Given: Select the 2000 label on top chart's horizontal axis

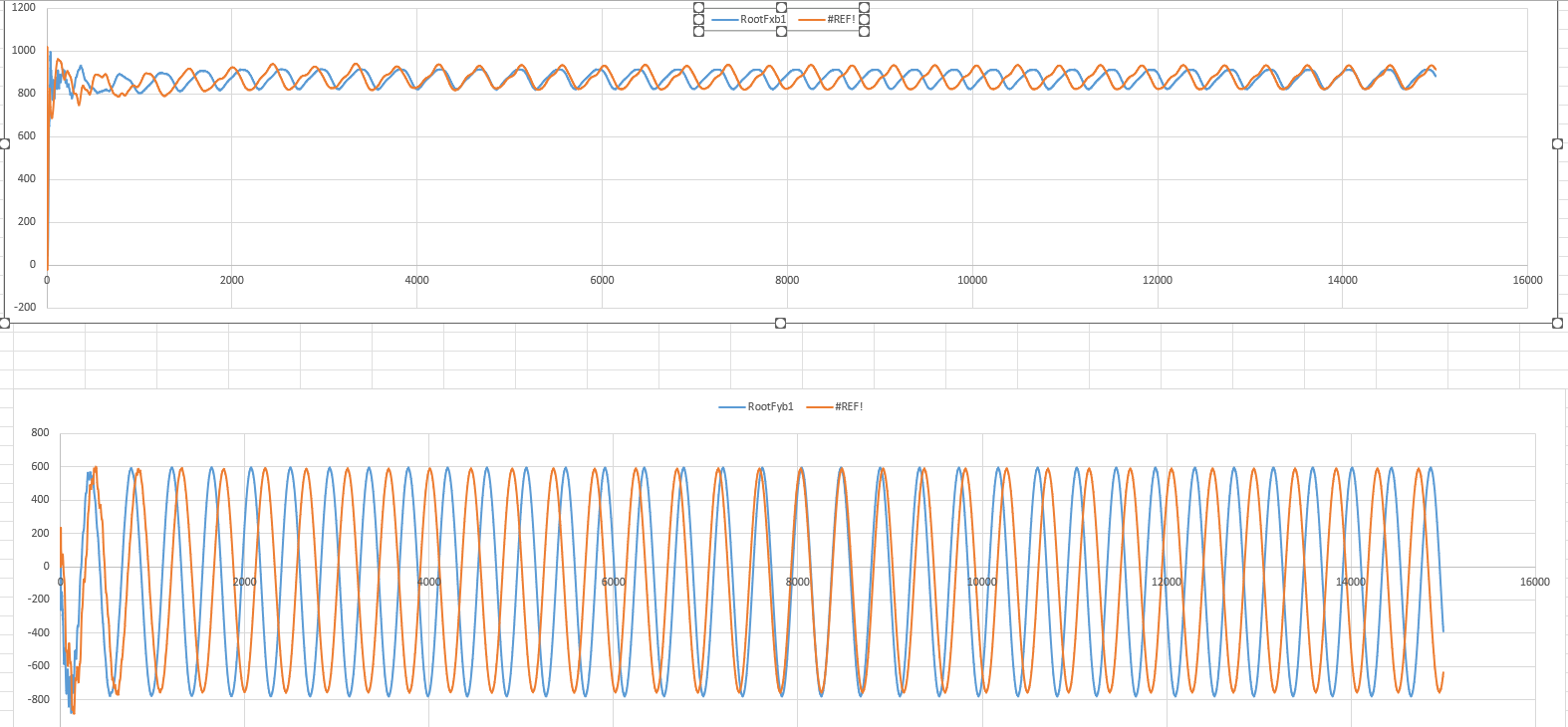Looking at the screenshot, I should pyautogui.click(x=232, y=280).
